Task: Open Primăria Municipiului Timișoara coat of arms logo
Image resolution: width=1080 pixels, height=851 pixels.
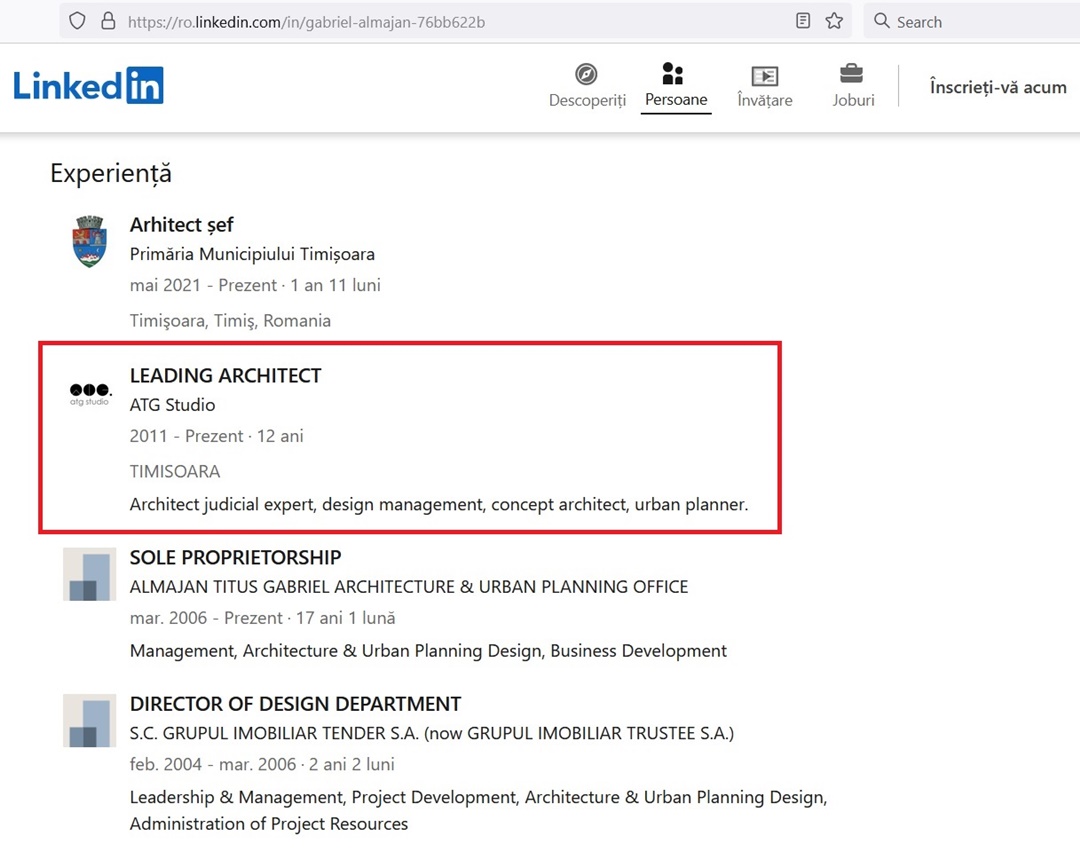Action: click(x=90, y=242)
